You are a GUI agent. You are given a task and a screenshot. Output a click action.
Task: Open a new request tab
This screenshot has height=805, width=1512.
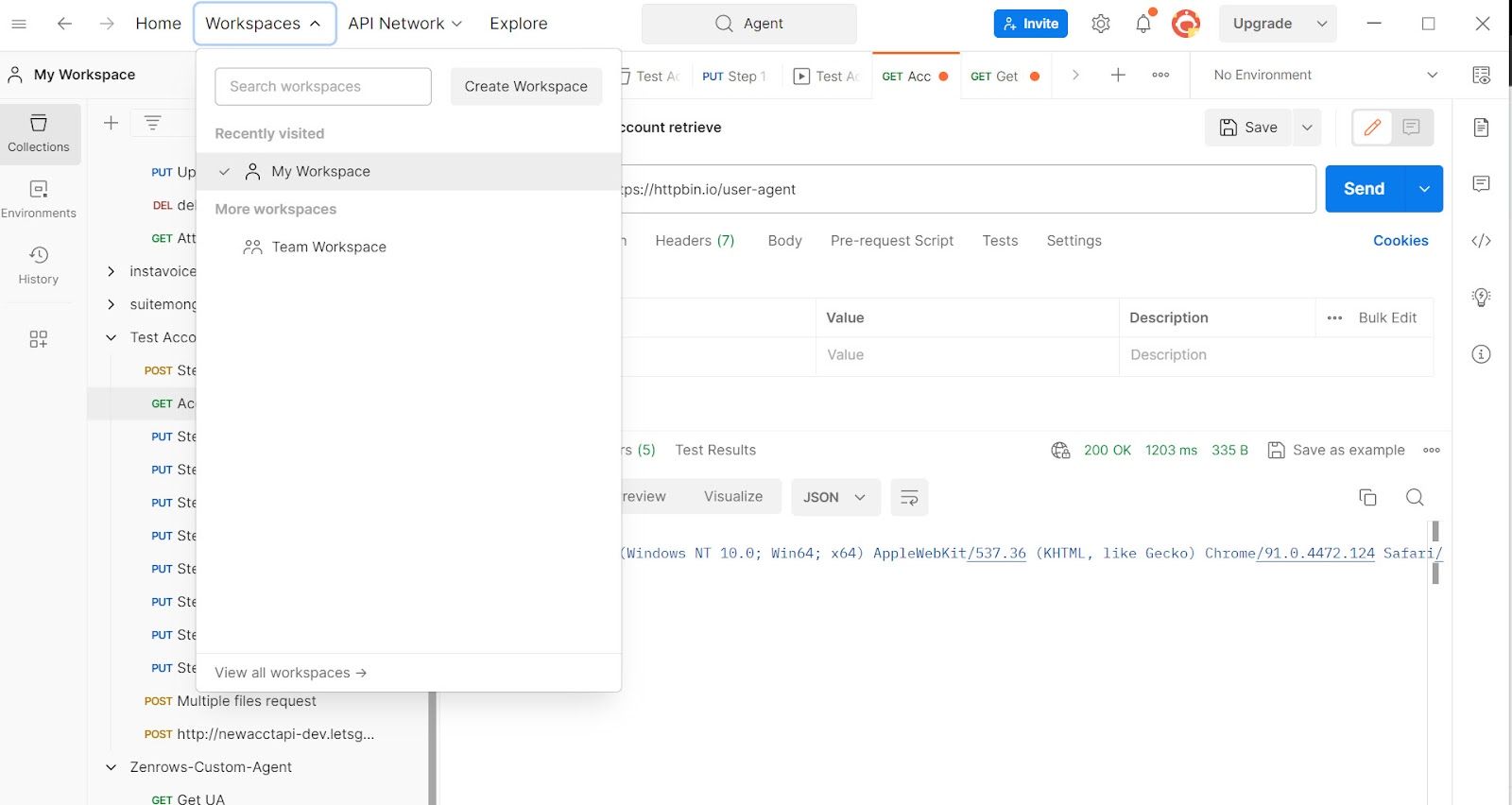1118,75
